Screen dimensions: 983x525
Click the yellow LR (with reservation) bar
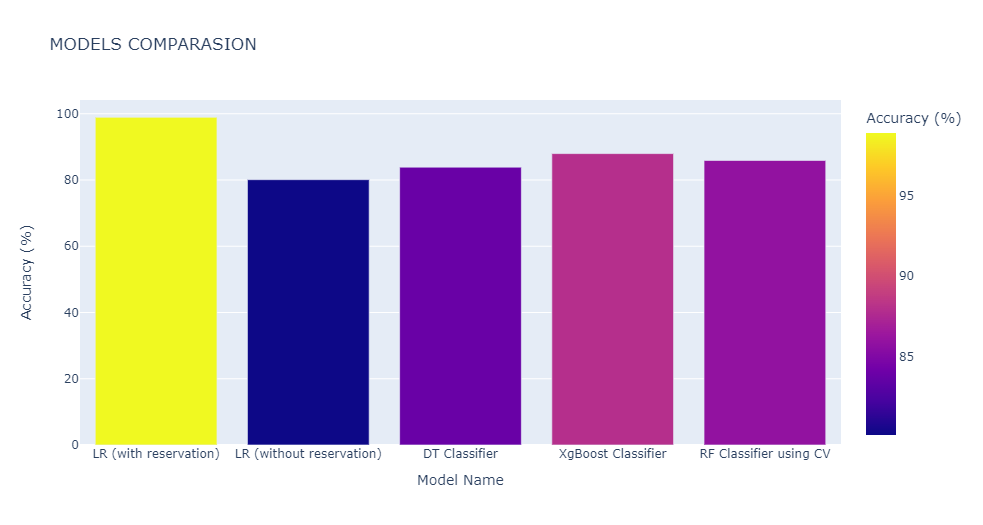(x=156, y=281)
